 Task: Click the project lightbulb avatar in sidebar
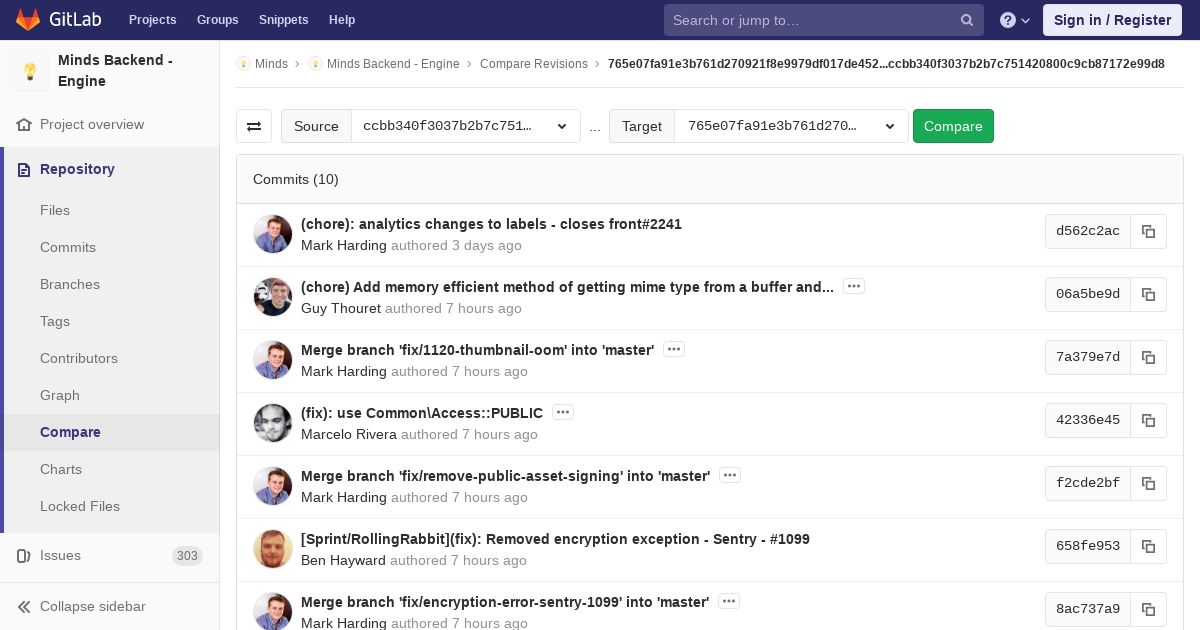30,71
